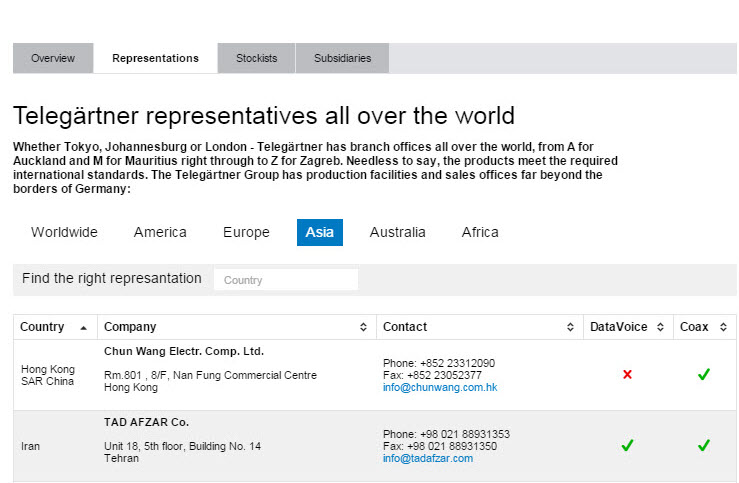Viewport: 739px width, 483px height.
Task: Click Rm.801, Nan Fung Commercial Centre address
Action: (210, 376)
